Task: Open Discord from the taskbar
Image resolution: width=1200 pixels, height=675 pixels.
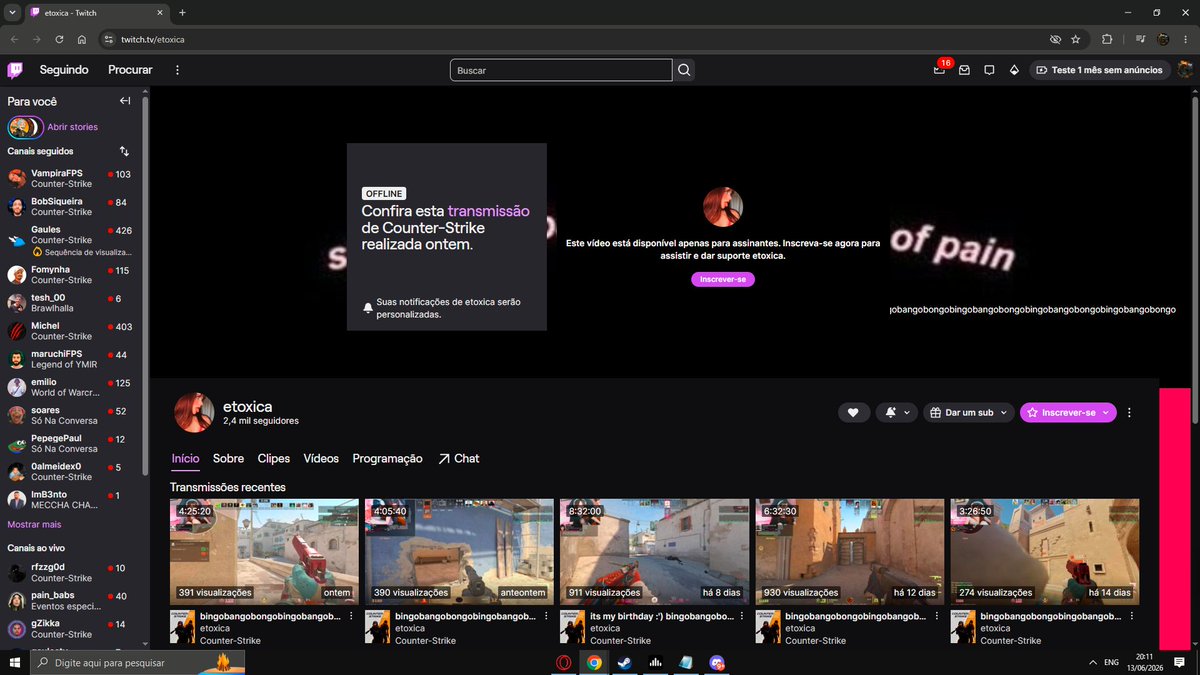Action: click(717, 662)
